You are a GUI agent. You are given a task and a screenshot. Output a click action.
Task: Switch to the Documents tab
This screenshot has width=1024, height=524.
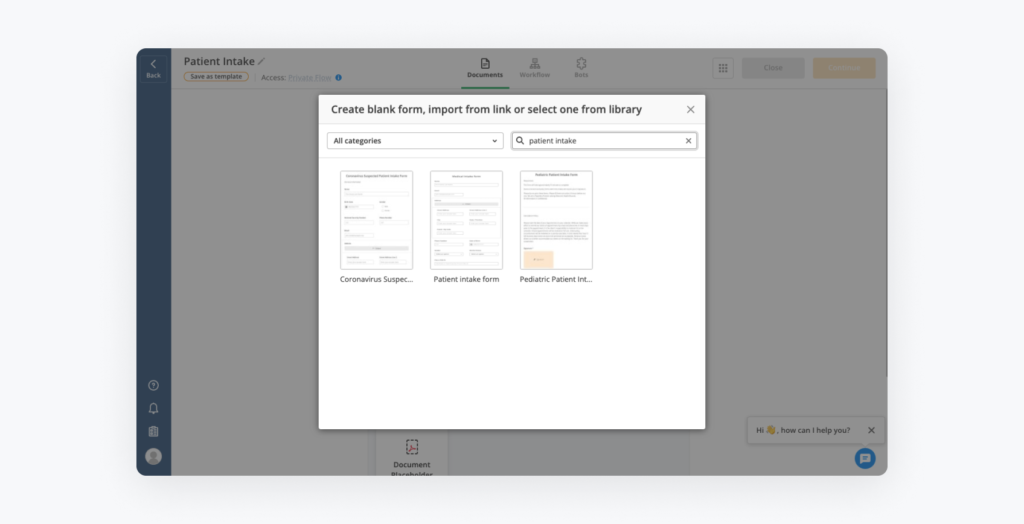point(485,68)
